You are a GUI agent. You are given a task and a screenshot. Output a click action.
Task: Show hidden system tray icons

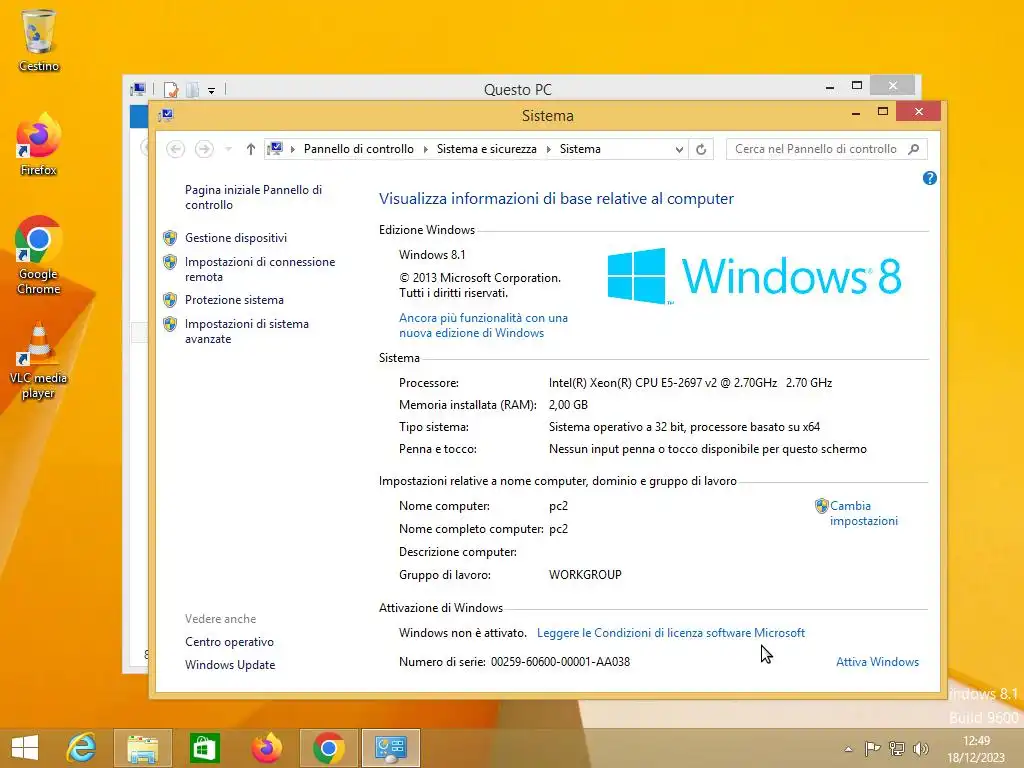[848, 749]
